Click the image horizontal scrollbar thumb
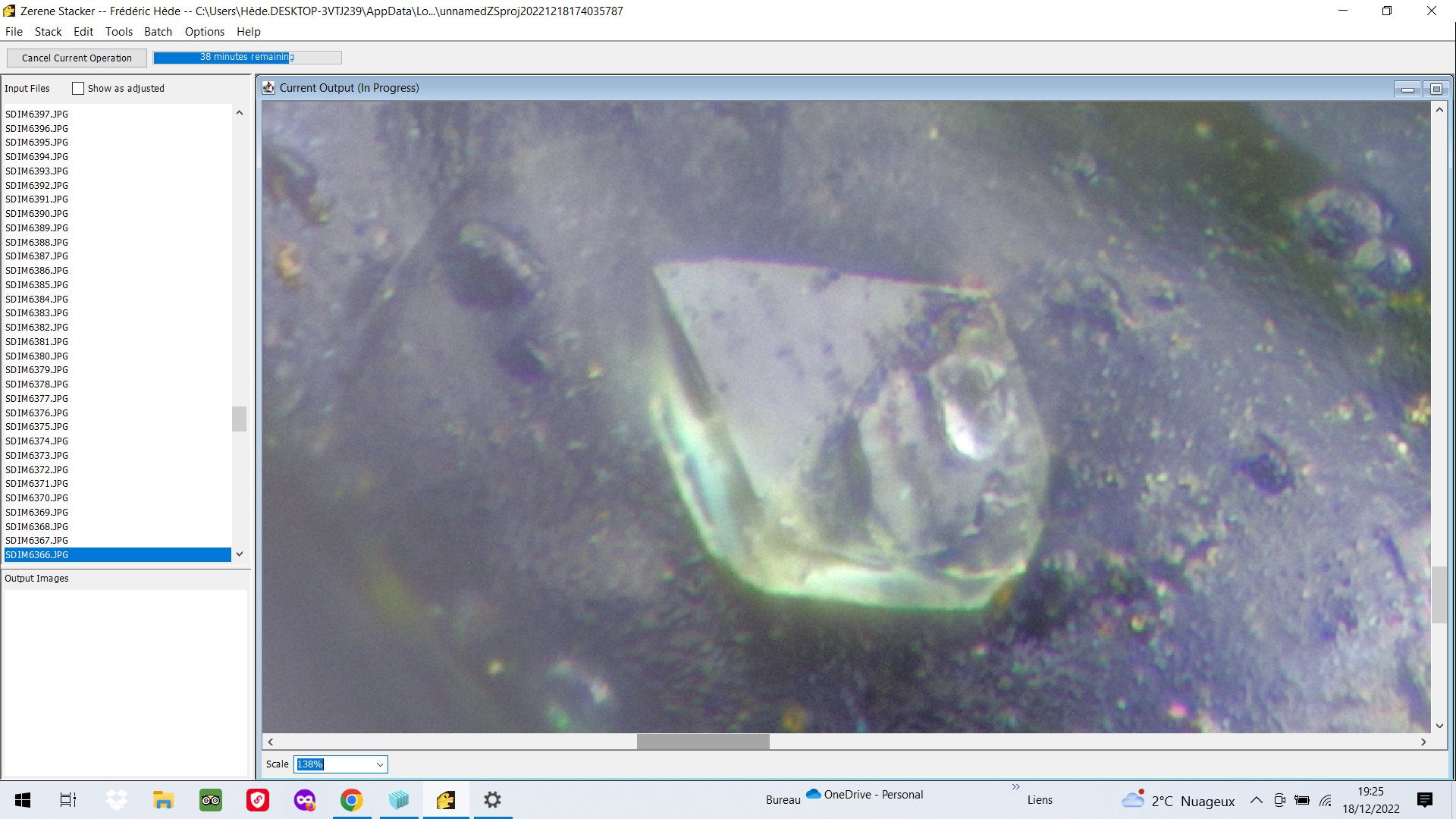 [703, 742]
